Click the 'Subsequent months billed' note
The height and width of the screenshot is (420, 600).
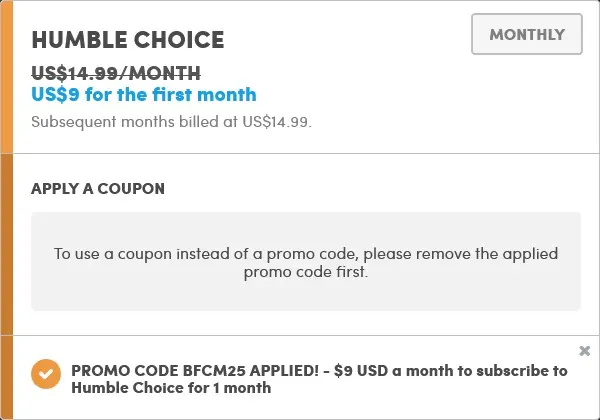171,123
